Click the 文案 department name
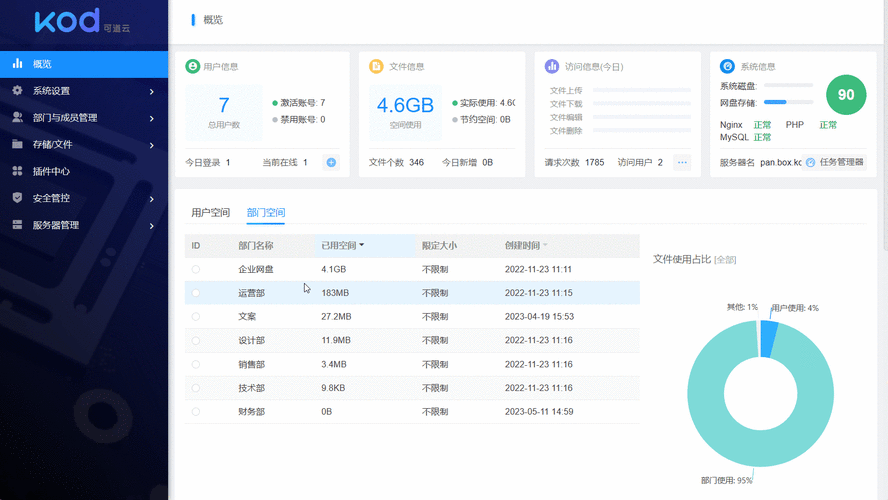This screenshot has height=500, width=888. tap(247, 317)
